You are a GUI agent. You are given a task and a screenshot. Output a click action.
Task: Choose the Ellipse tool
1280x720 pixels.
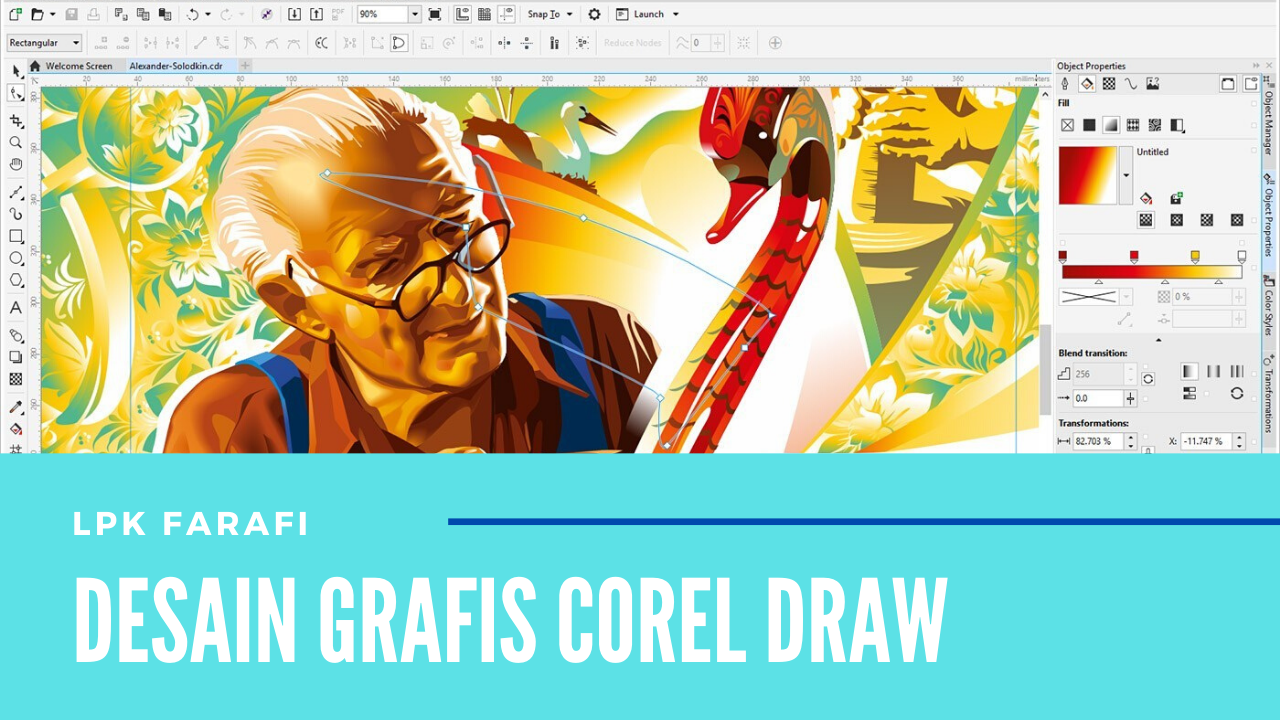pyautogui.click(x=16, y=258)
